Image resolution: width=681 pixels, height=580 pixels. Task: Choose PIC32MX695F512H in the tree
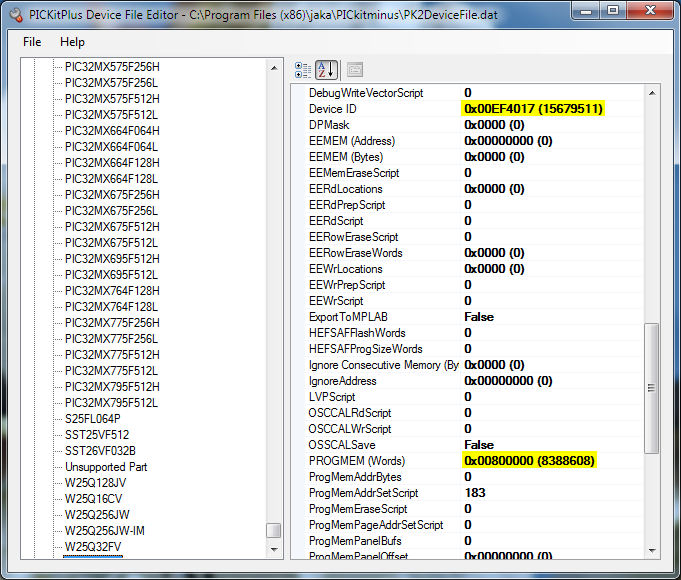[x=112, y=259]
